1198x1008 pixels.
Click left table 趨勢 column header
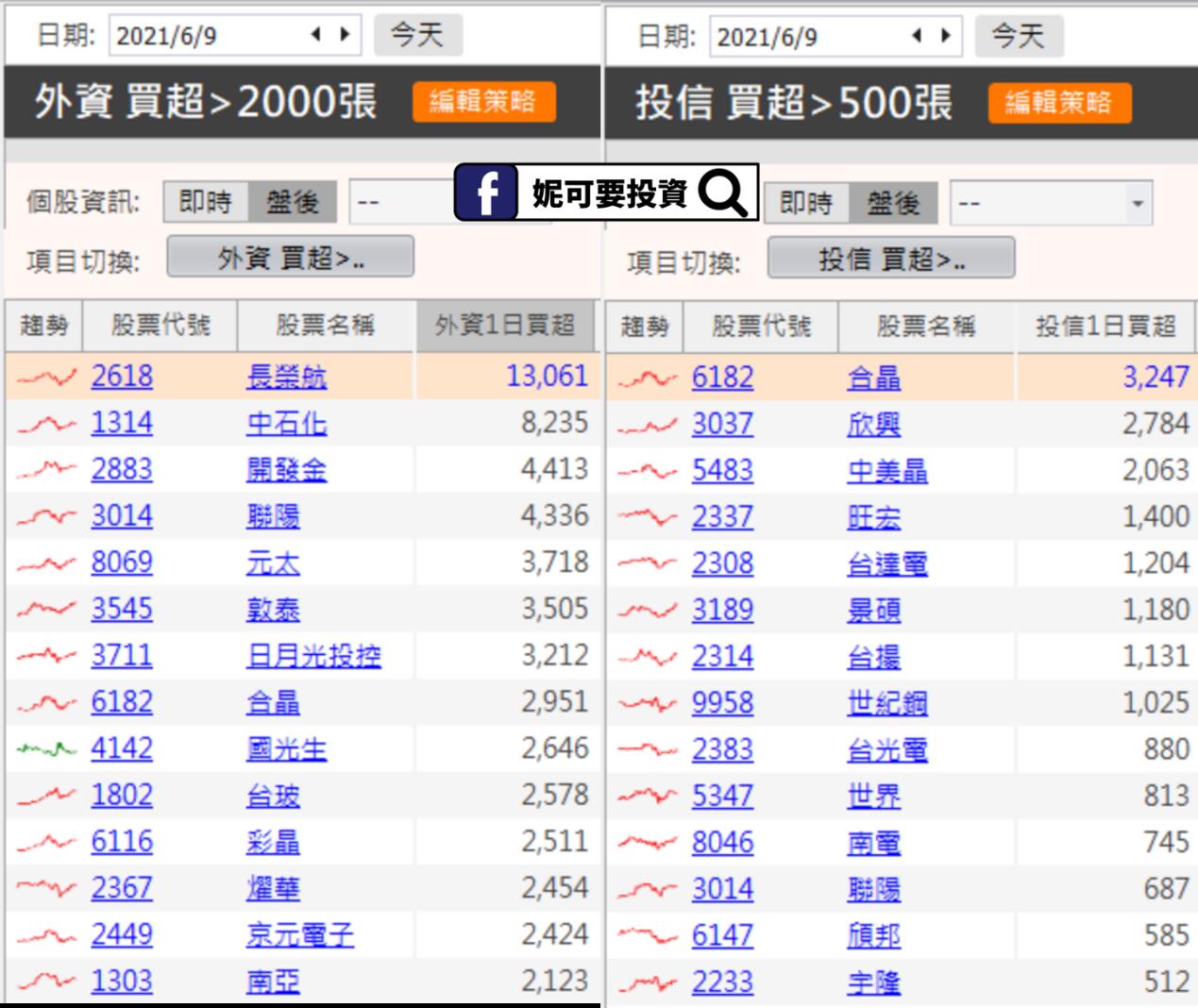tap(44, 326)
